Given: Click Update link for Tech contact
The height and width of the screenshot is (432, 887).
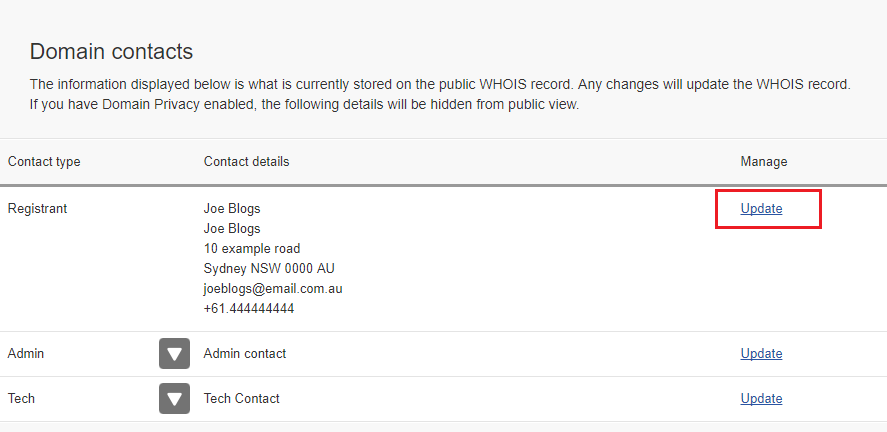Looking at the screenshot, I should click(x=761, y=399).
